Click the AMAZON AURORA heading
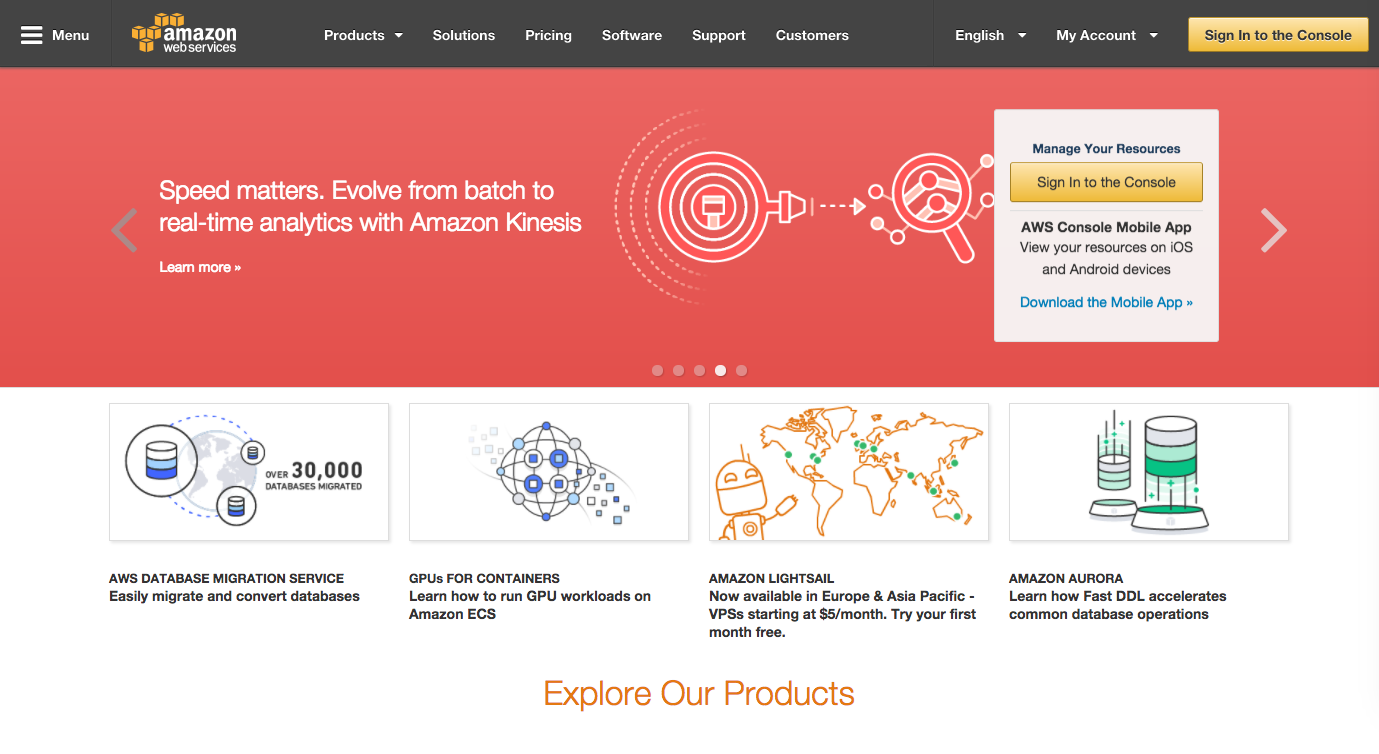The height and width of the screenshot is (754, 1379). pos(1066,578)
